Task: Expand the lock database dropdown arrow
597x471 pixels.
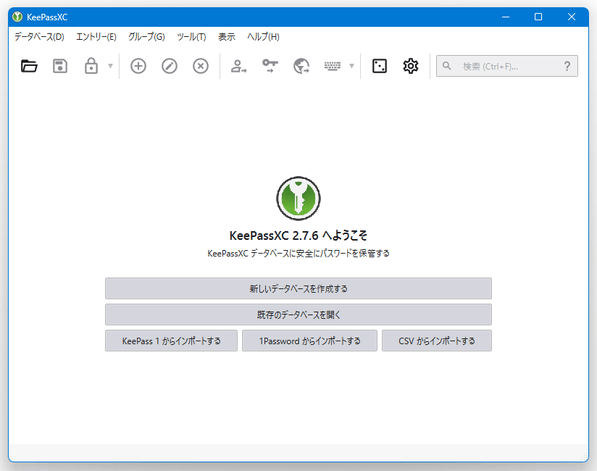Action: pos(110,66)
